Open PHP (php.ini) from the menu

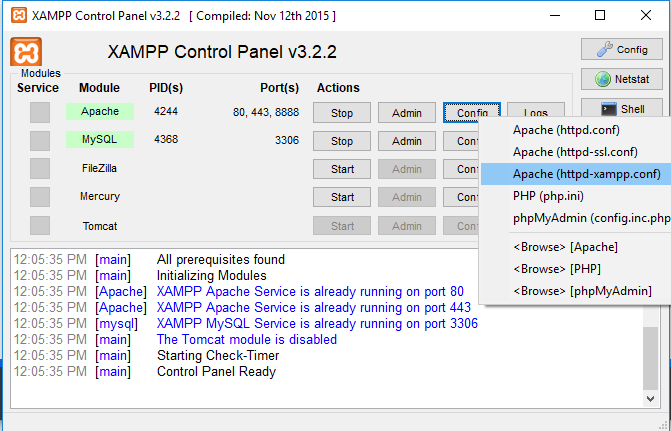pos(576,196)
